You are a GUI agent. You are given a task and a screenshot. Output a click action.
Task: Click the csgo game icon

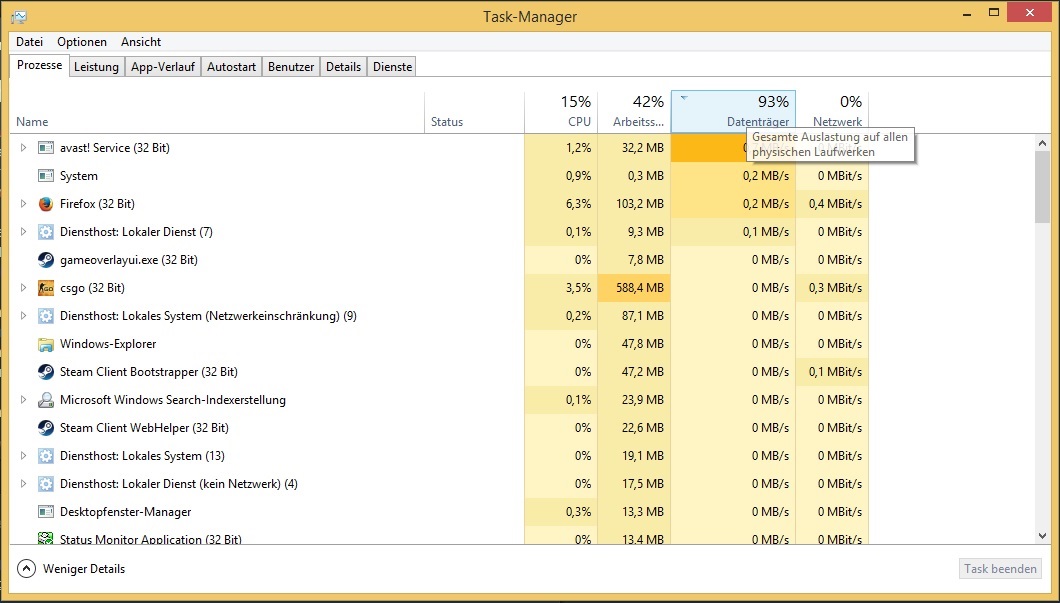tap(45, 288)
